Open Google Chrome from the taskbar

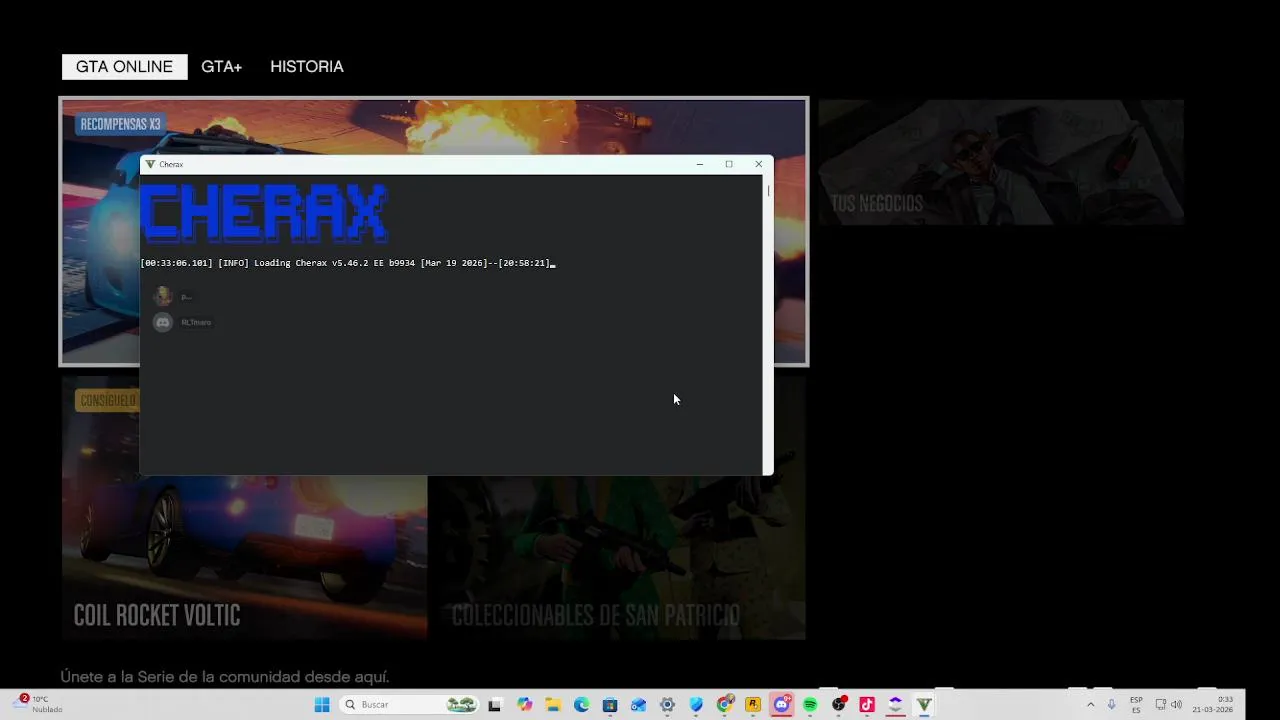[x=725, y=705]
